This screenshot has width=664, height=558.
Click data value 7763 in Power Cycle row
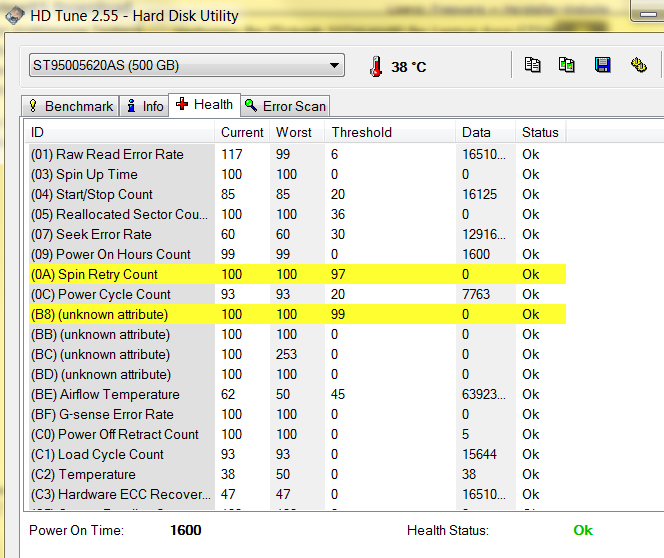coord(476,294)
